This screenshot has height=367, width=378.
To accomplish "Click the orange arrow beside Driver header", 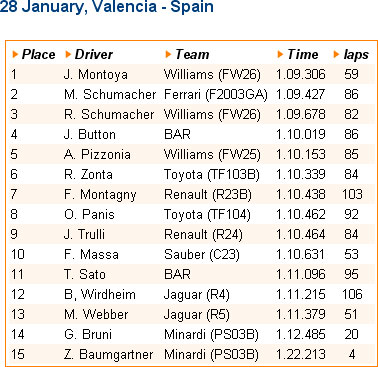I will pos(68,54).
